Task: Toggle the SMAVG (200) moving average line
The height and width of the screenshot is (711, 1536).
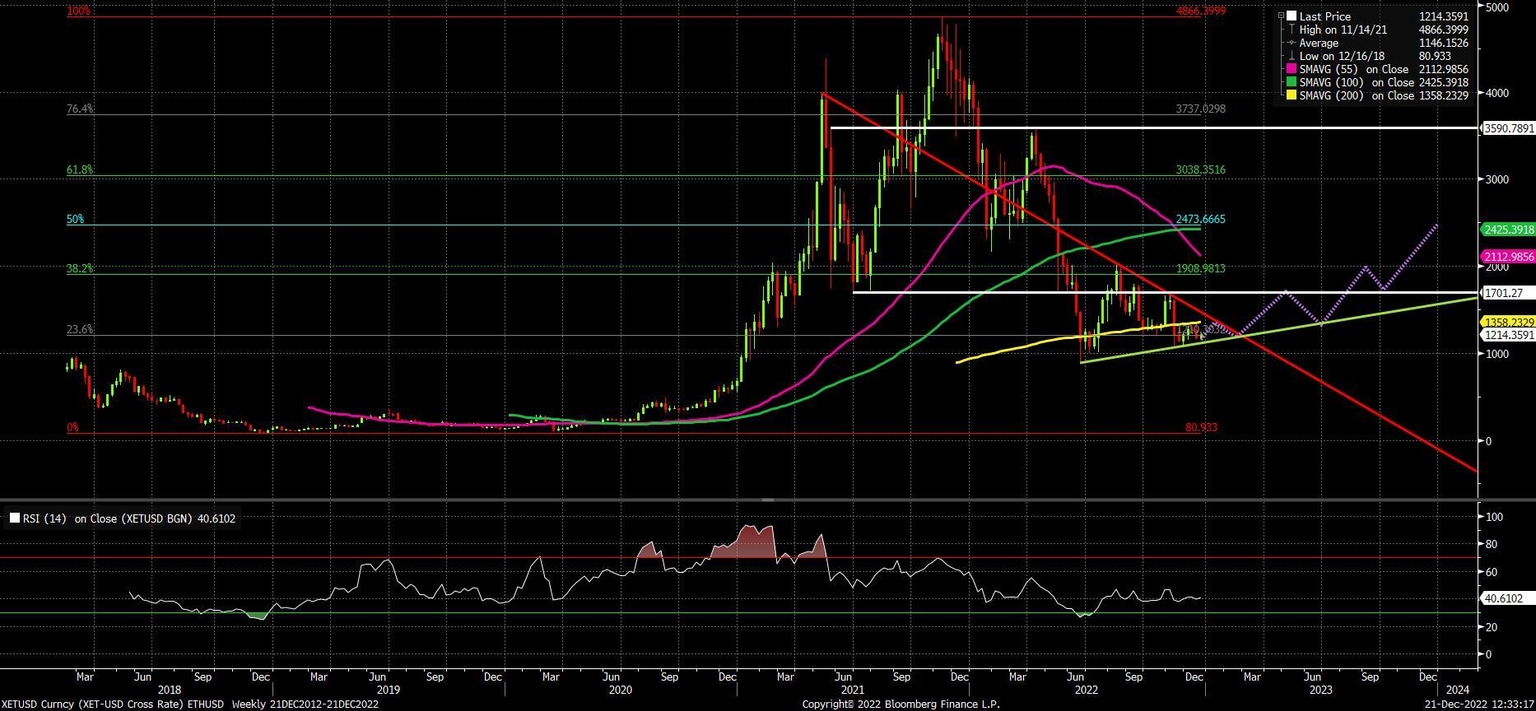Action: pos(1291,95)
